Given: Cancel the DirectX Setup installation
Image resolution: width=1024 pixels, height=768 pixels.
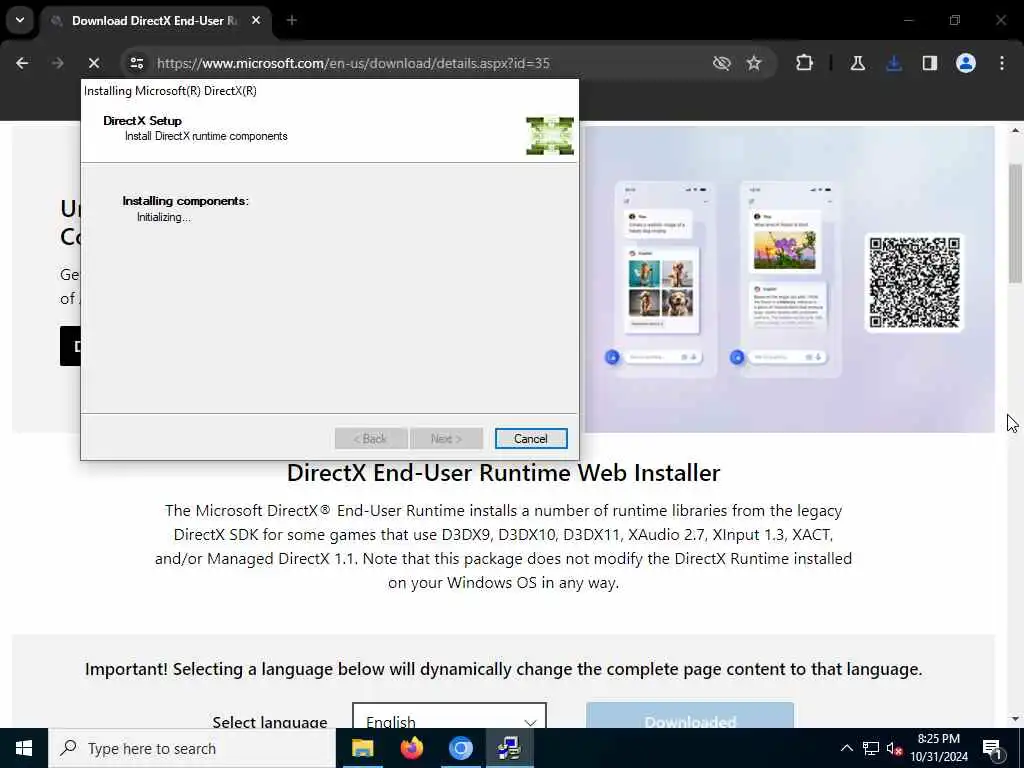Looking at the screenshot, I should [x=530, y=438].
